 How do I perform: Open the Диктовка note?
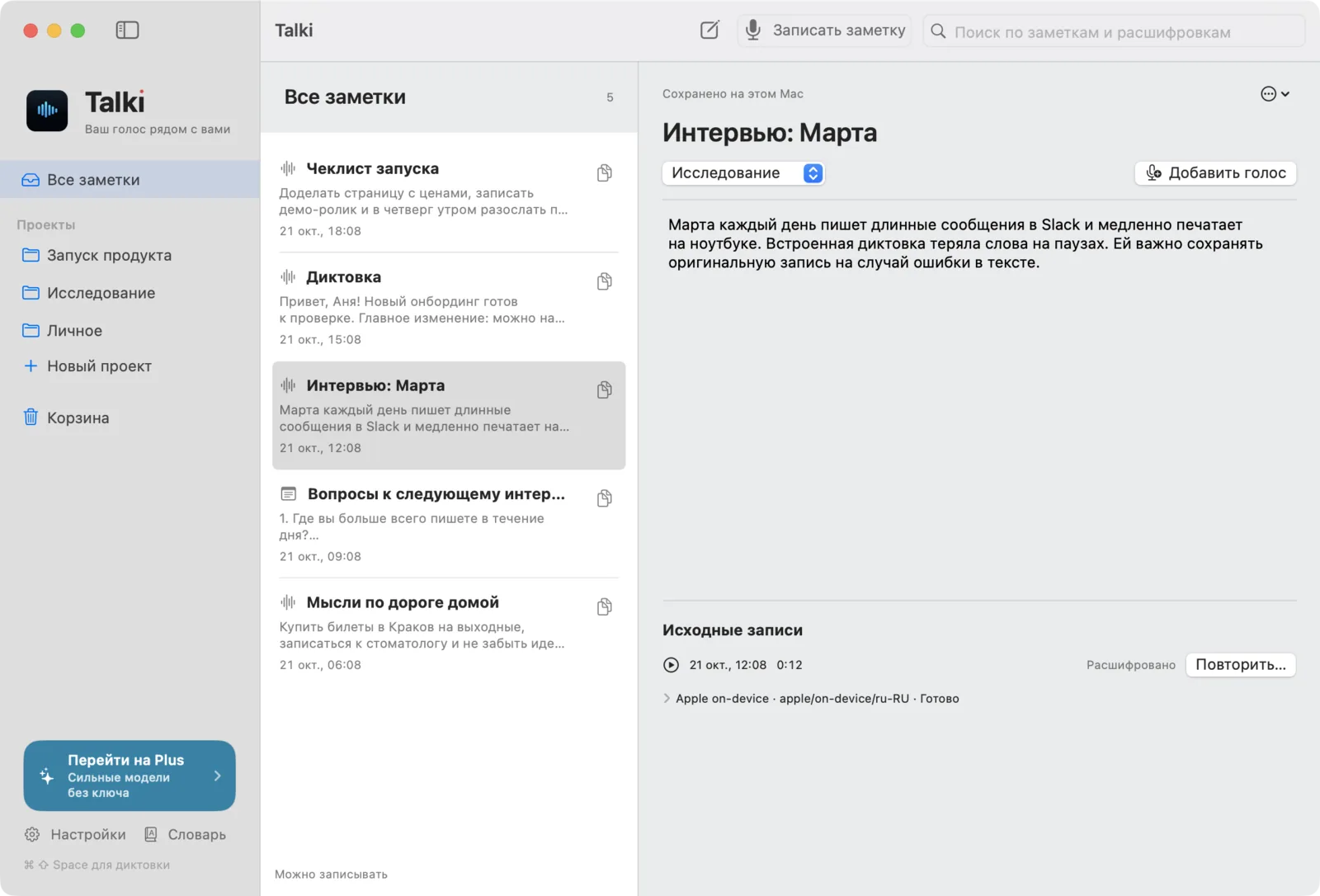click(449, 307)
